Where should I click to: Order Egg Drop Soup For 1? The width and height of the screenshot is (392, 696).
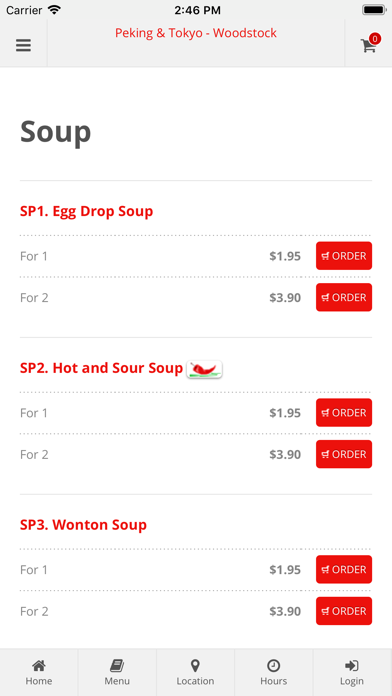pyautogui.click(x=344, y=256)
